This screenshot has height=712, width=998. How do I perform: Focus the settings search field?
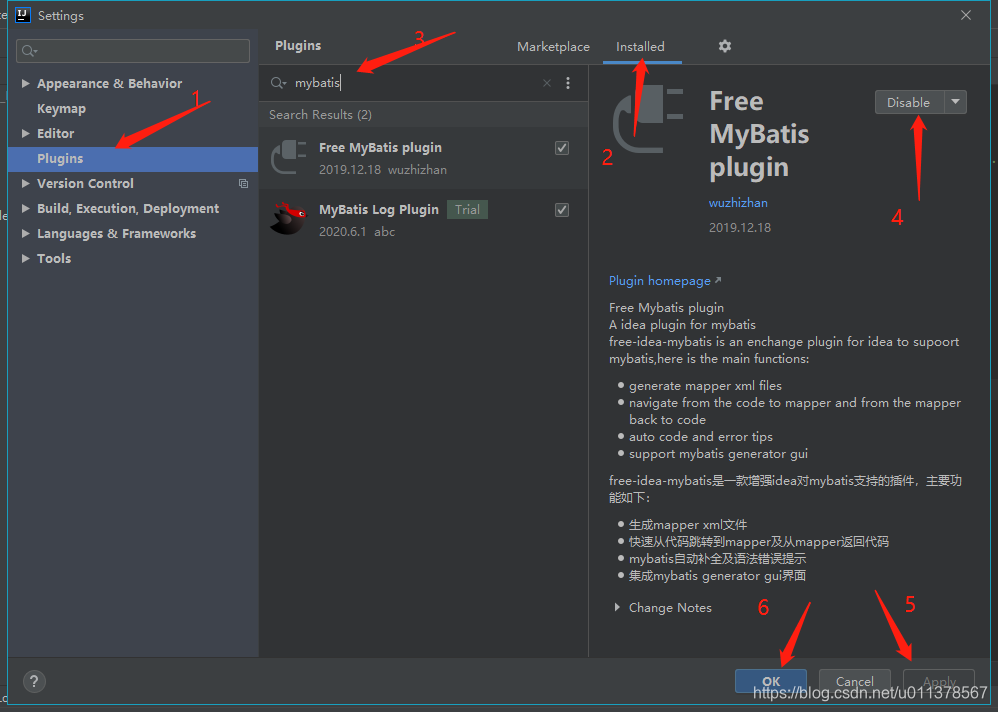point(133,51)
